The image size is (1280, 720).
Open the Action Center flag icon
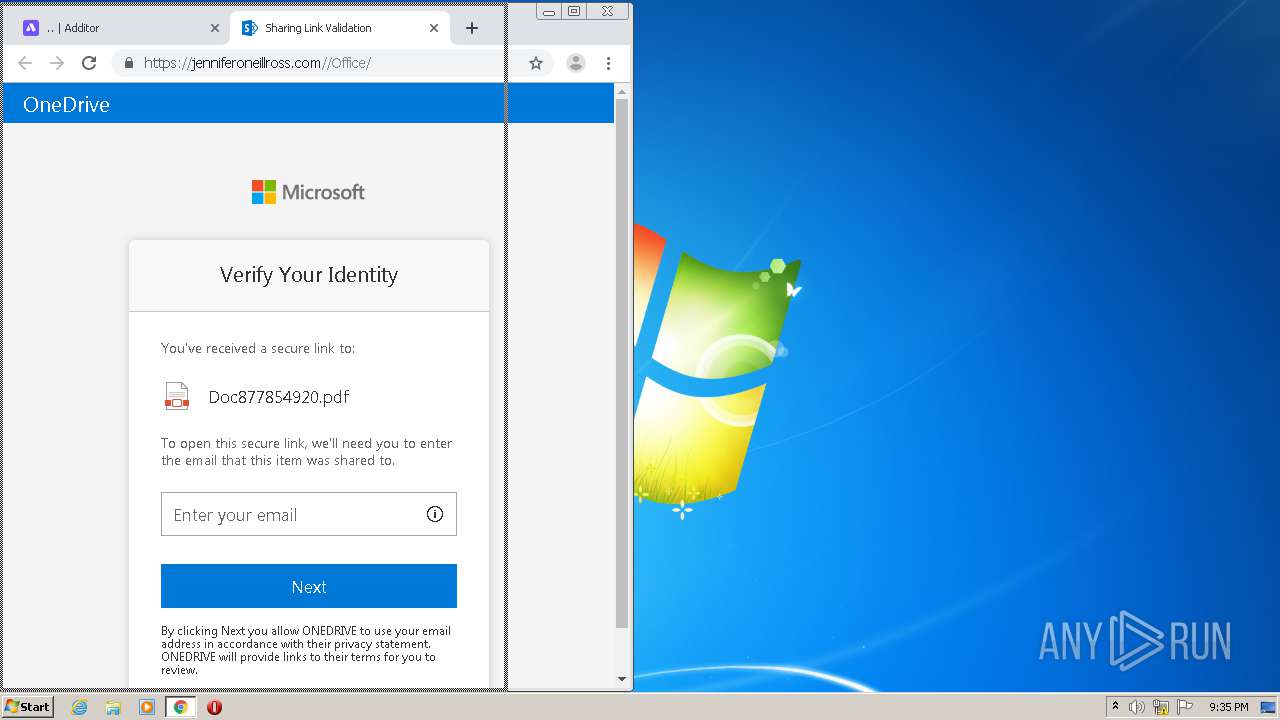(1185, 707)
